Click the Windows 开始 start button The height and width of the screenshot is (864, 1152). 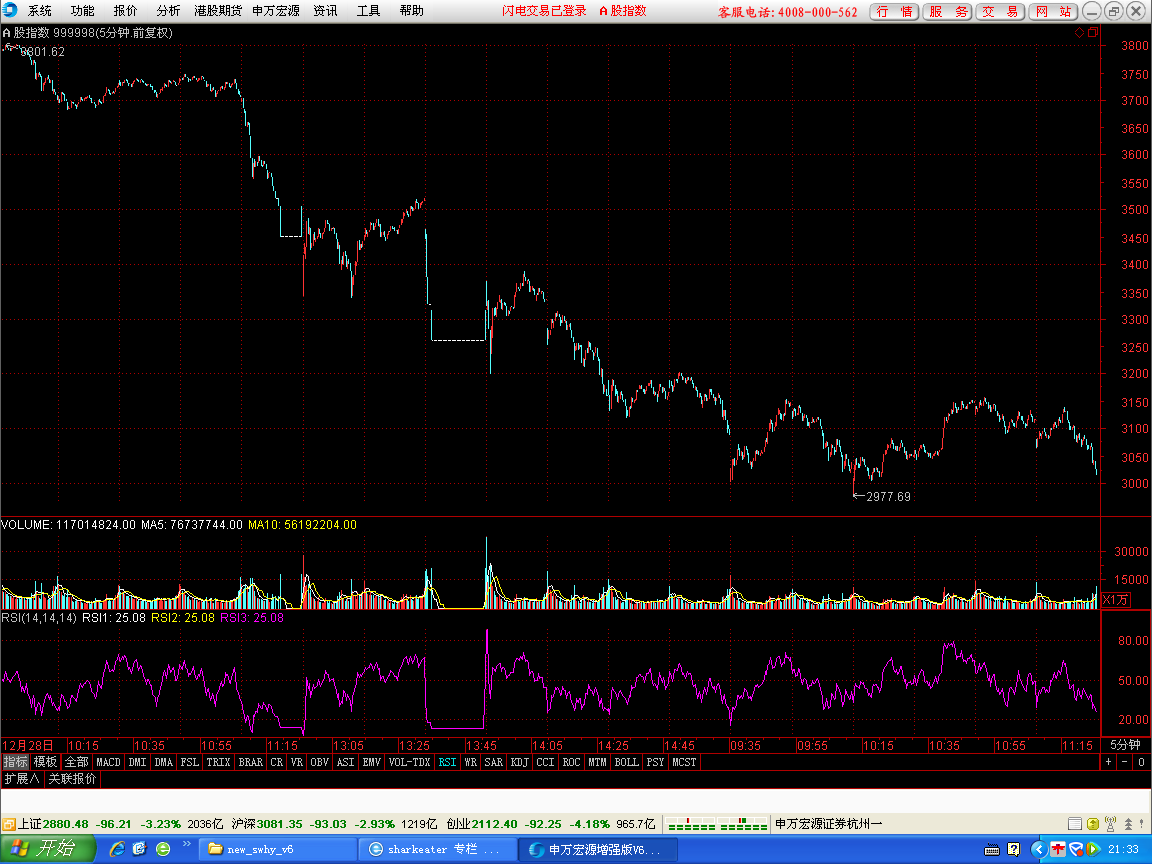pos(48,849)
